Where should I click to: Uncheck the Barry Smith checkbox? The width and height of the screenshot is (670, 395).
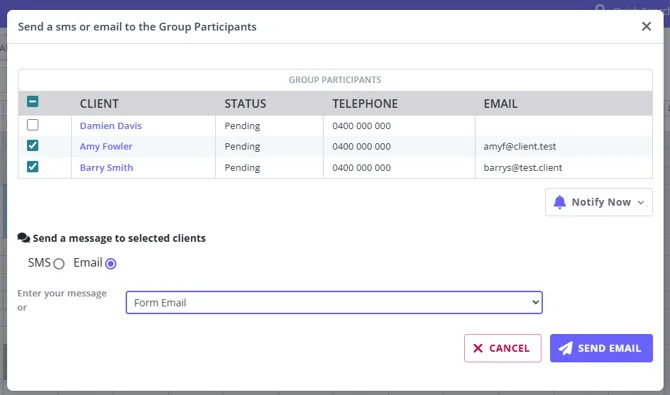(x=32, y=166)
